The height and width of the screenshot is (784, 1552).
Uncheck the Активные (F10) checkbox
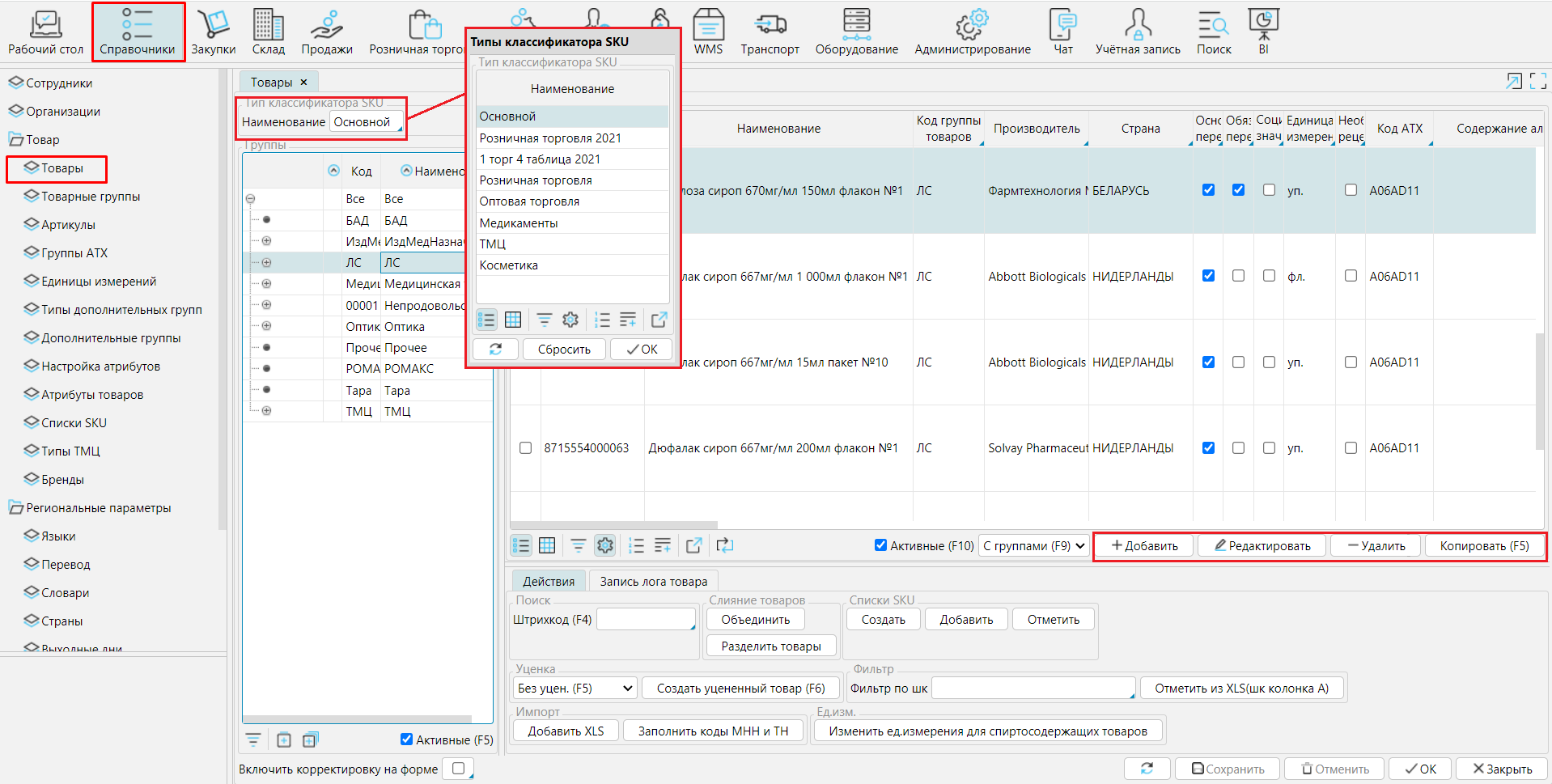tap(880, 545)
